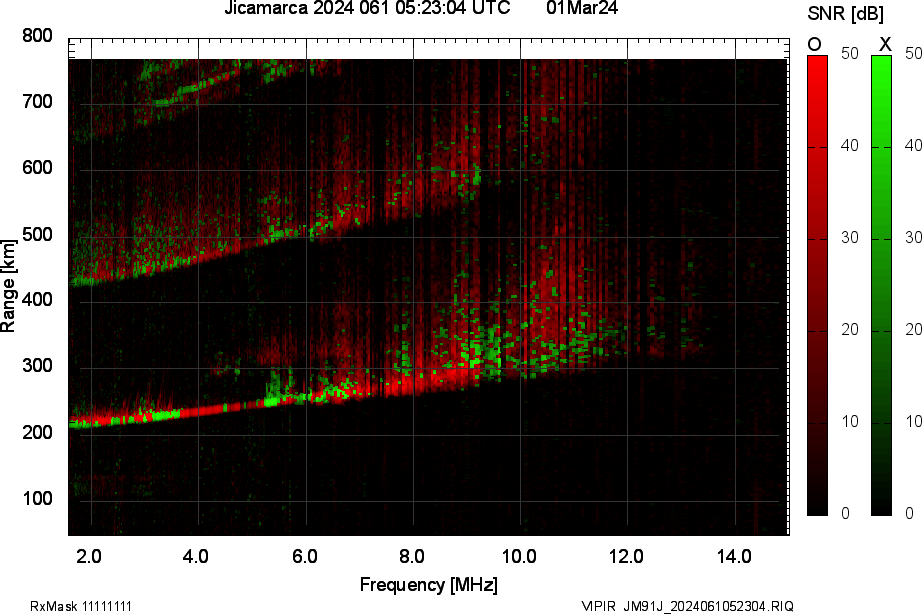Screen dimensions: 922x614
Task: Click the 'Frequency [MHz]' axis title
Action: (429, 585)
